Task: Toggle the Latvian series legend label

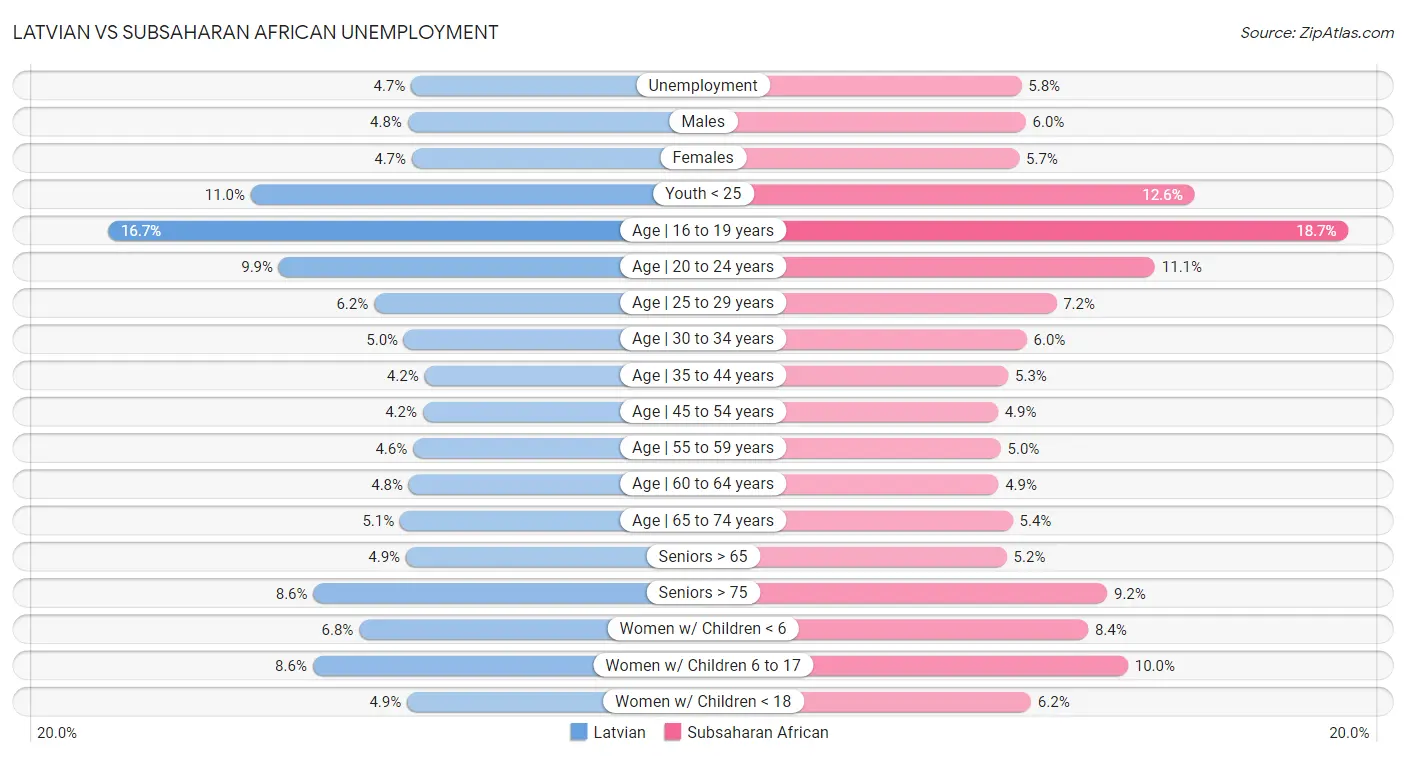Action: point(619,732)
